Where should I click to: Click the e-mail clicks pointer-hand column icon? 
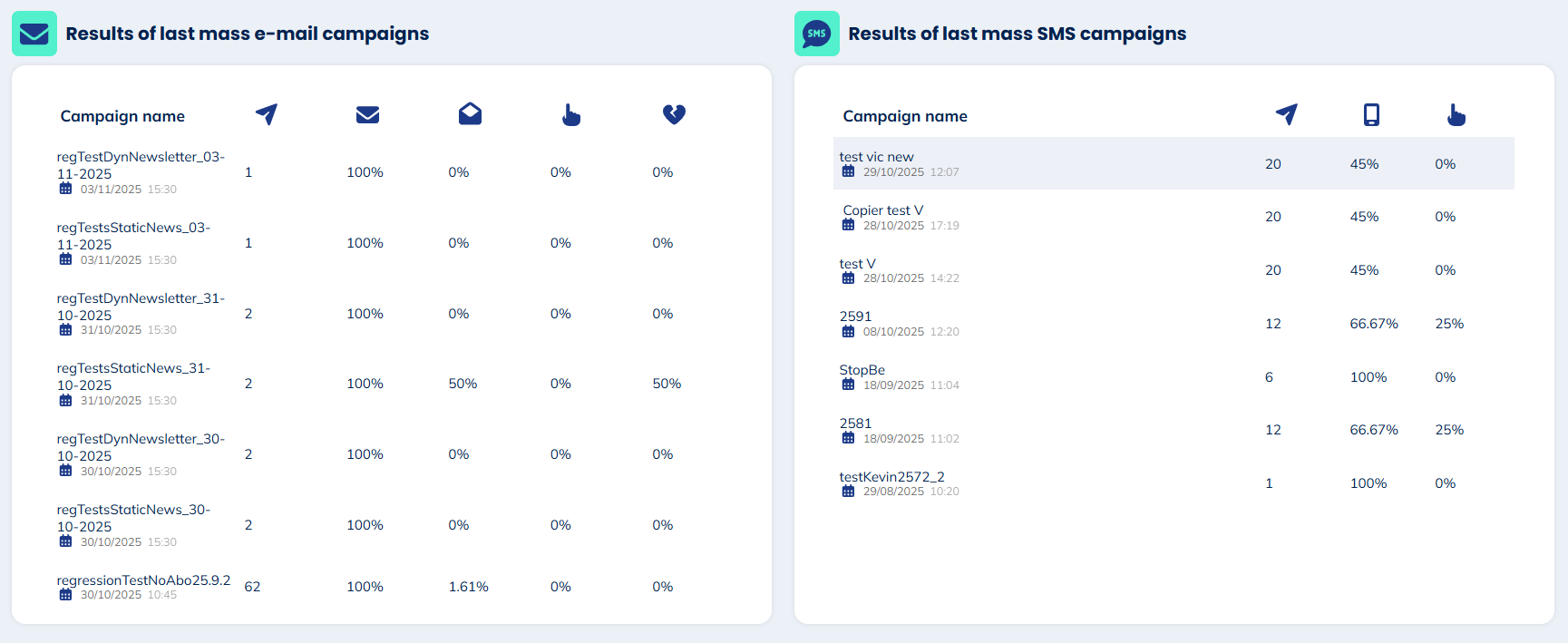tap(570, 115)
